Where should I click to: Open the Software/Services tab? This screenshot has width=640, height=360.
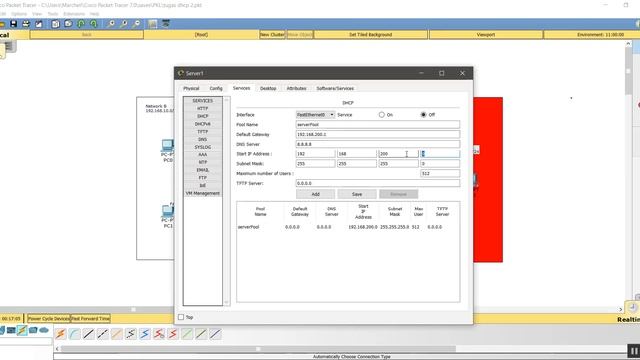335,88
